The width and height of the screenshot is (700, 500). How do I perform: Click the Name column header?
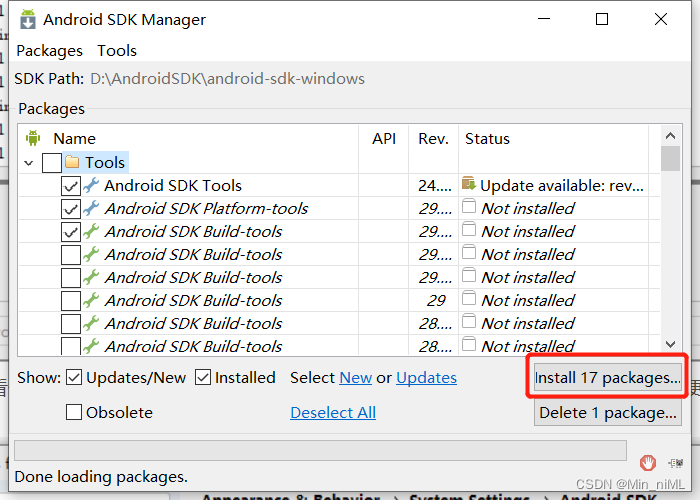coord(74,138)
